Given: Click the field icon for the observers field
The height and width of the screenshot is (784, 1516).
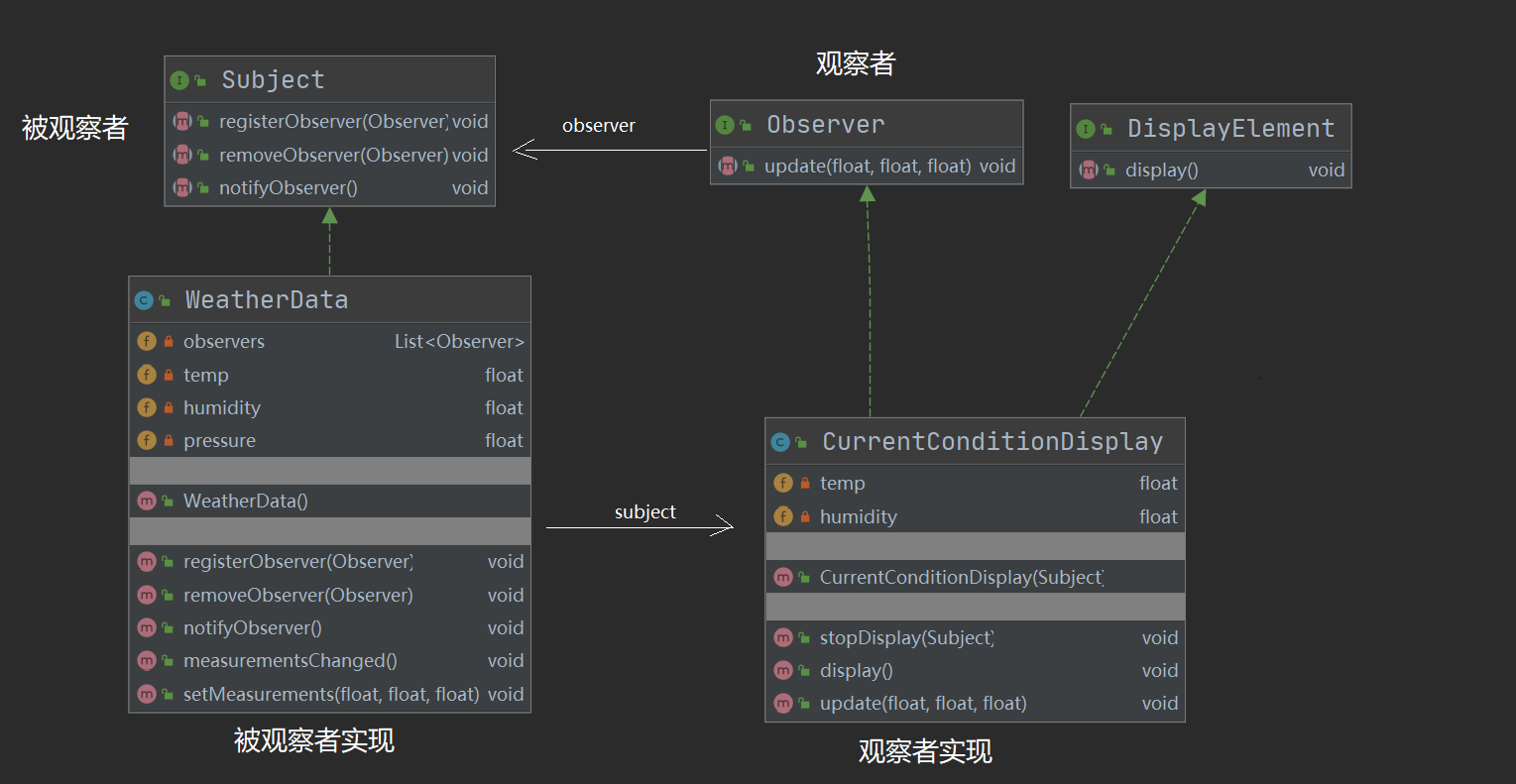Looking at the screenshot, I should [147, 342].
